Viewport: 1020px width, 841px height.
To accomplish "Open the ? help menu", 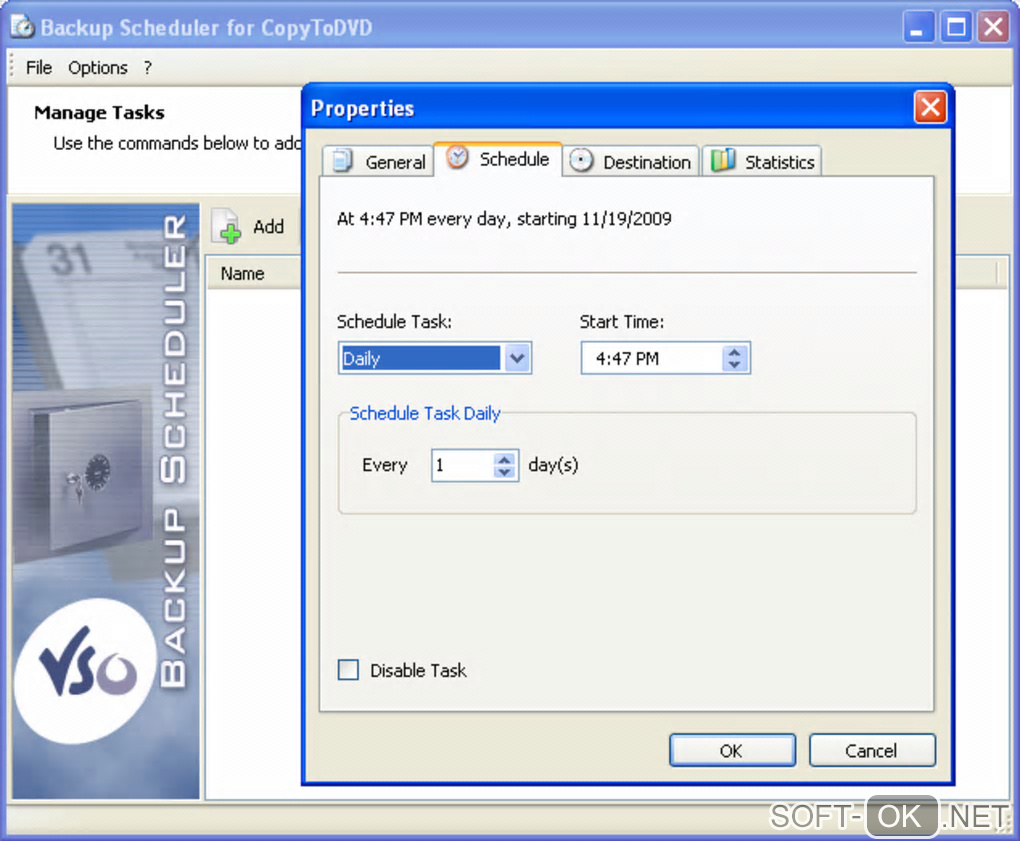I will [148, 68].
